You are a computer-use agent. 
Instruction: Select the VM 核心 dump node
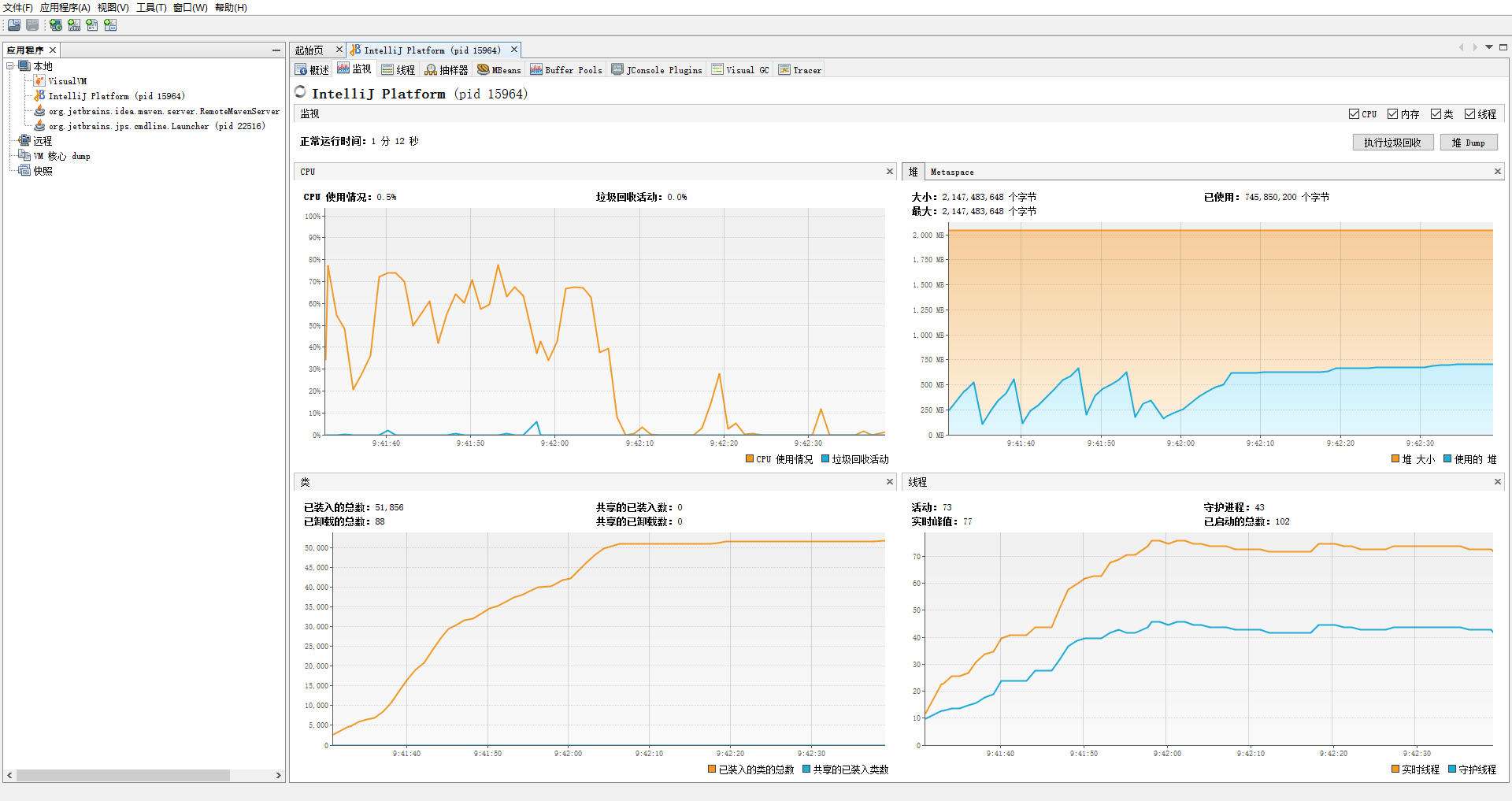pos(61,156)
